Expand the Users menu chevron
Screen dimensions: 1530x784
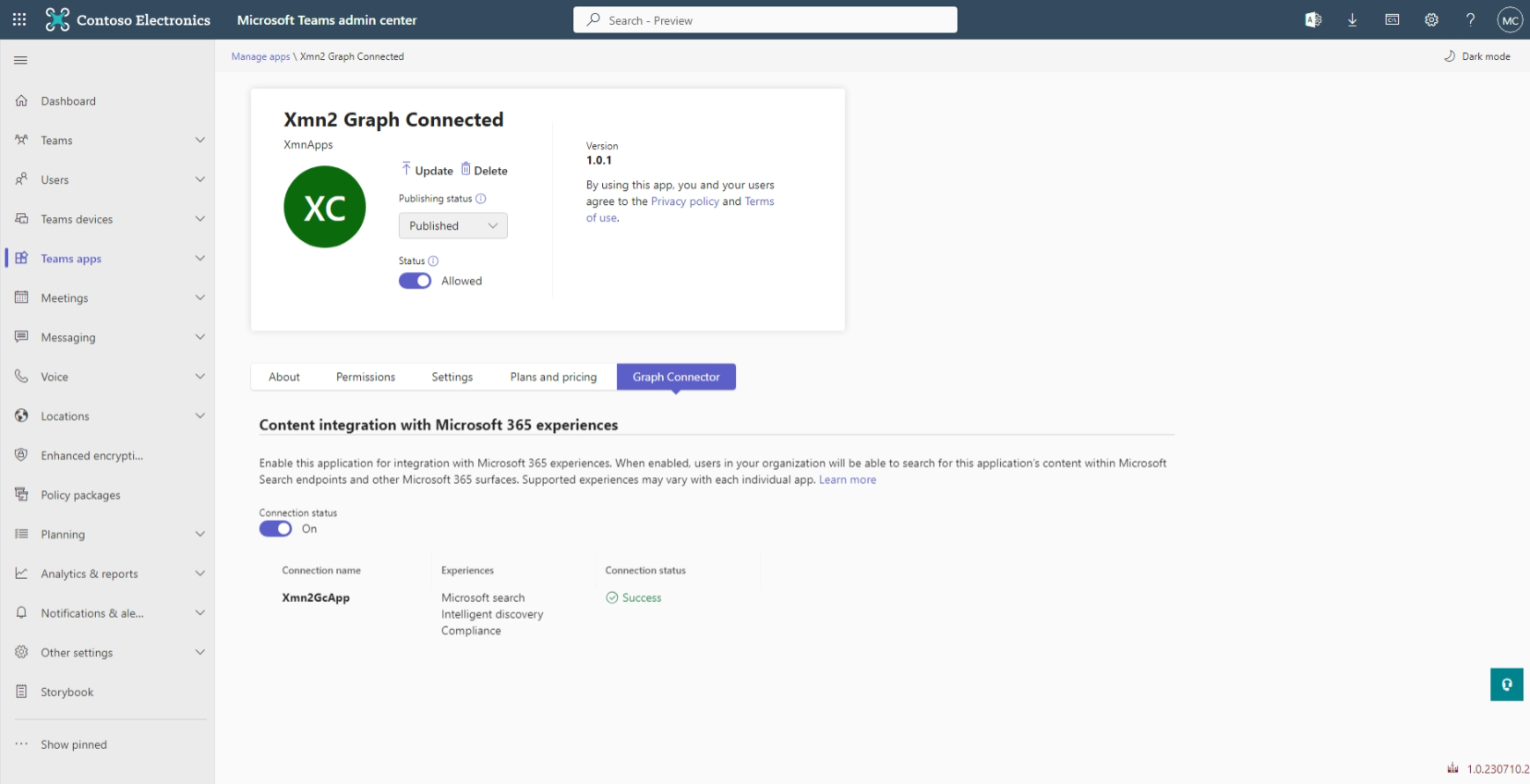click(200, 180)
